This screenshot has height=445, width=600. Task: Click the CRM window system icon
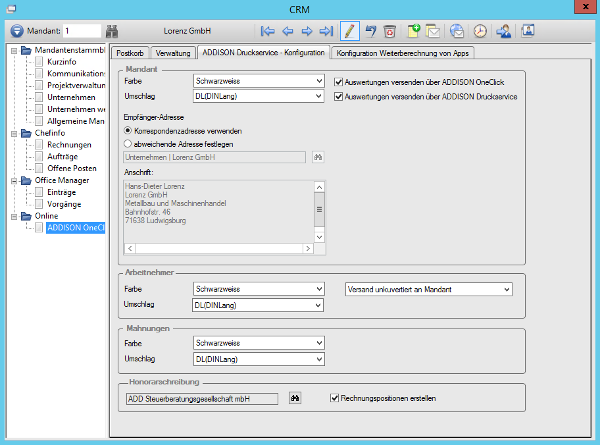11,9
